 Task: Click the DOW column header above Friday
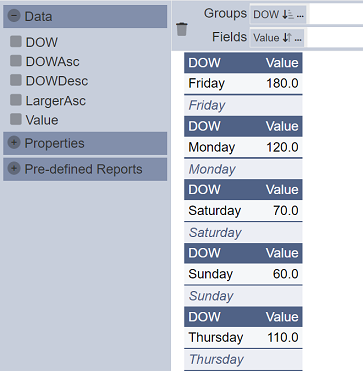pyautogui.click(x=204, y=63)
